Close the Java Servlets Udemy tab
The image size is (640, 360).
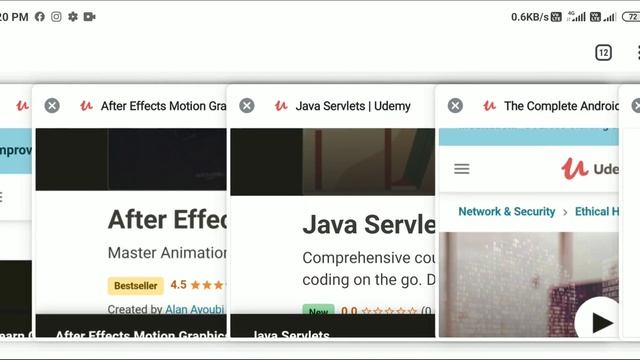click(x=247, y=106)
